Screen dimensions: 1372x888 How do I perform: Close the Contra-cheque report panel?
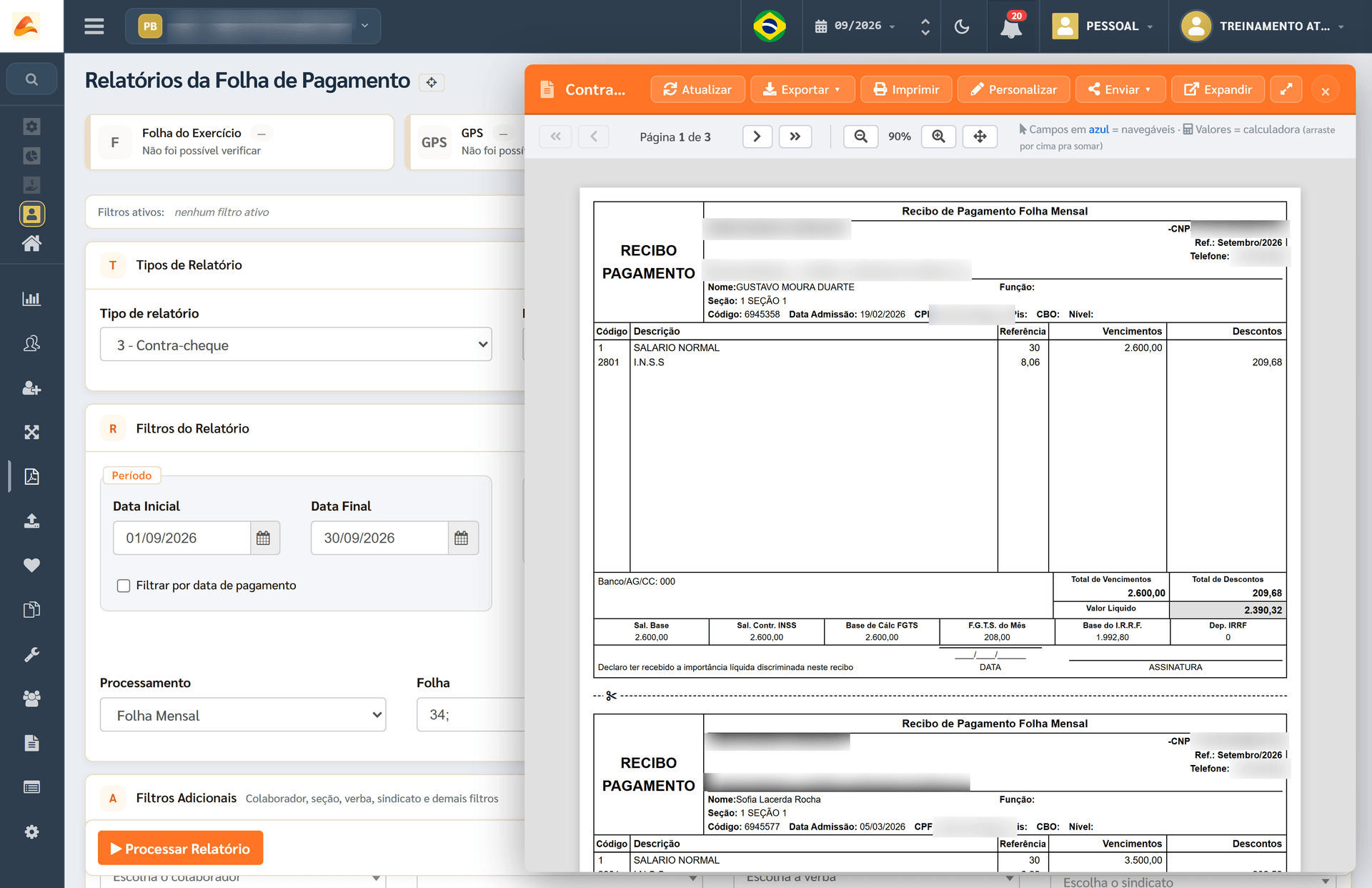point(1325,91)
